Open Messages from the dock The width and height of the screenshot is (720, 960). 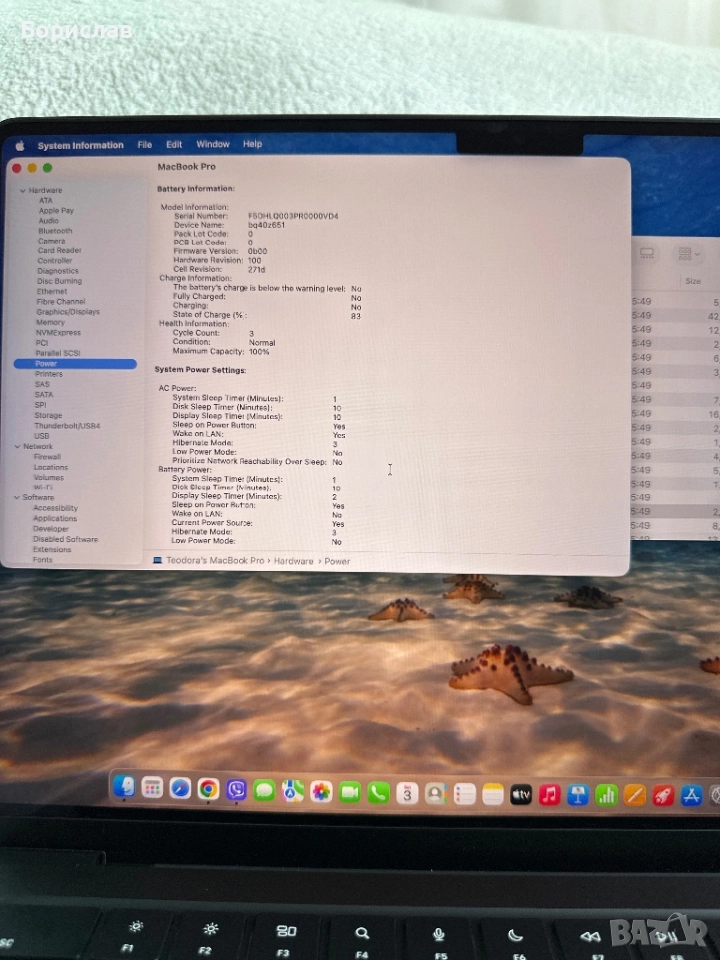pos(264,791)
